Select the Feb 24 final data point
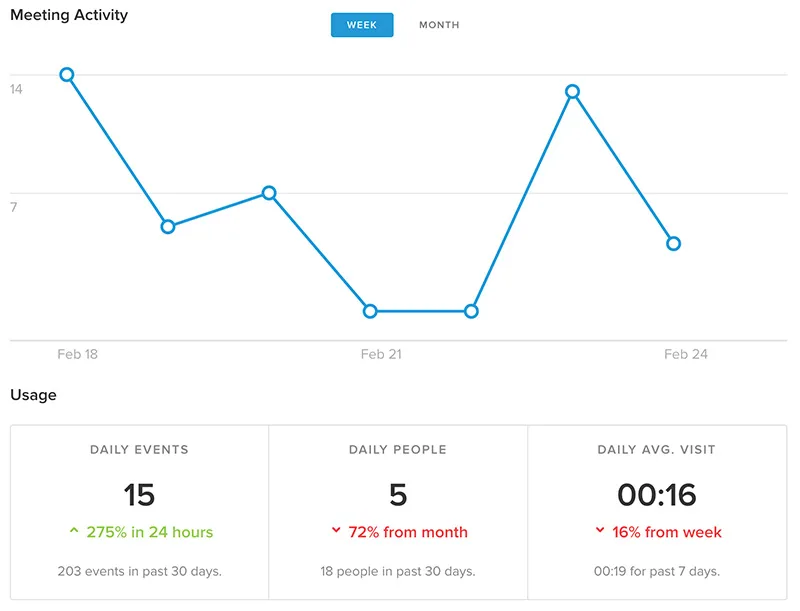800x611 pixels. pyautogui.click(x=673, y=244)
